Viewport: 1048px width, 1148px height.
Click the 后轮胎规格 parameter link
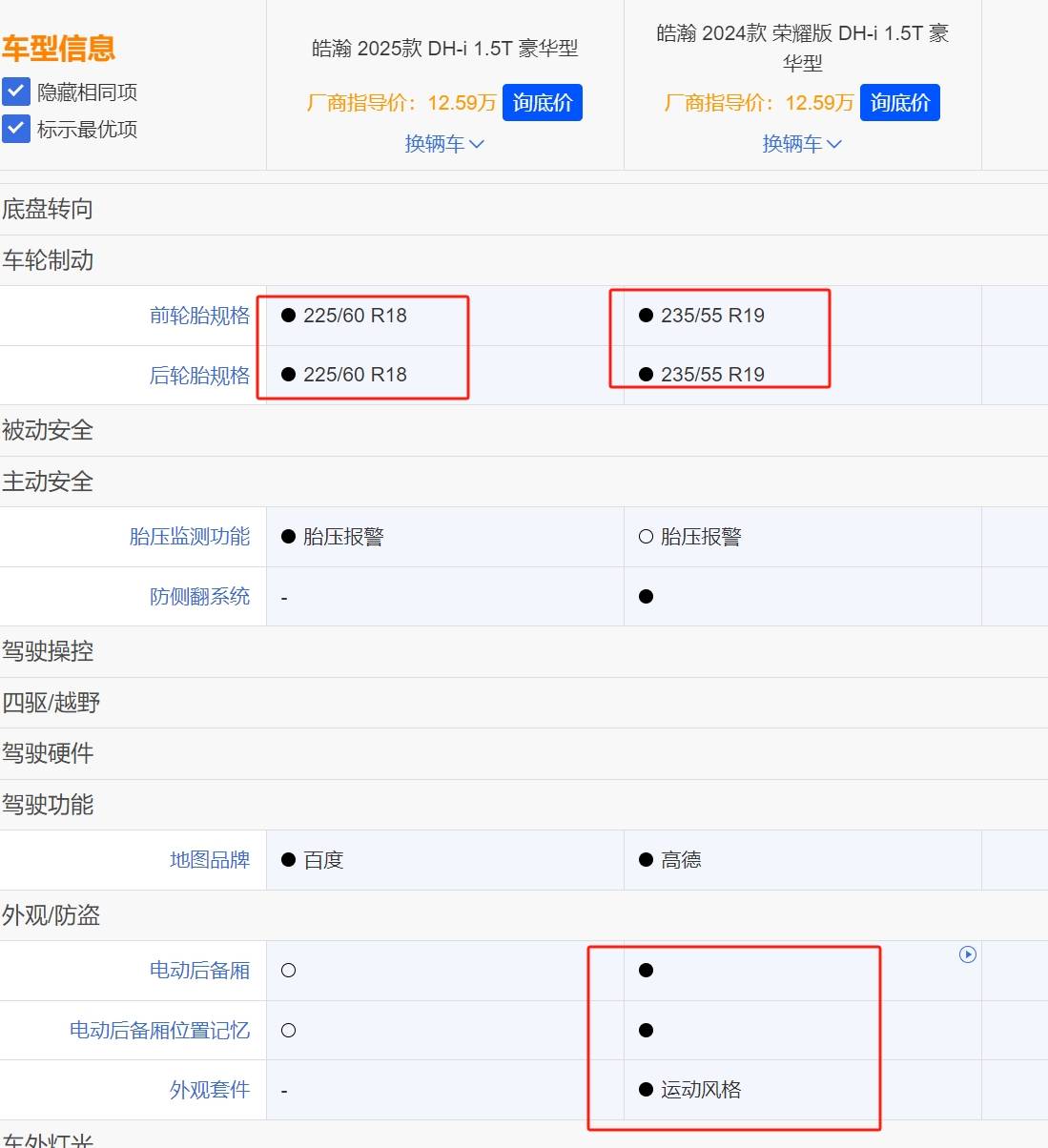[x=199, y=376]
